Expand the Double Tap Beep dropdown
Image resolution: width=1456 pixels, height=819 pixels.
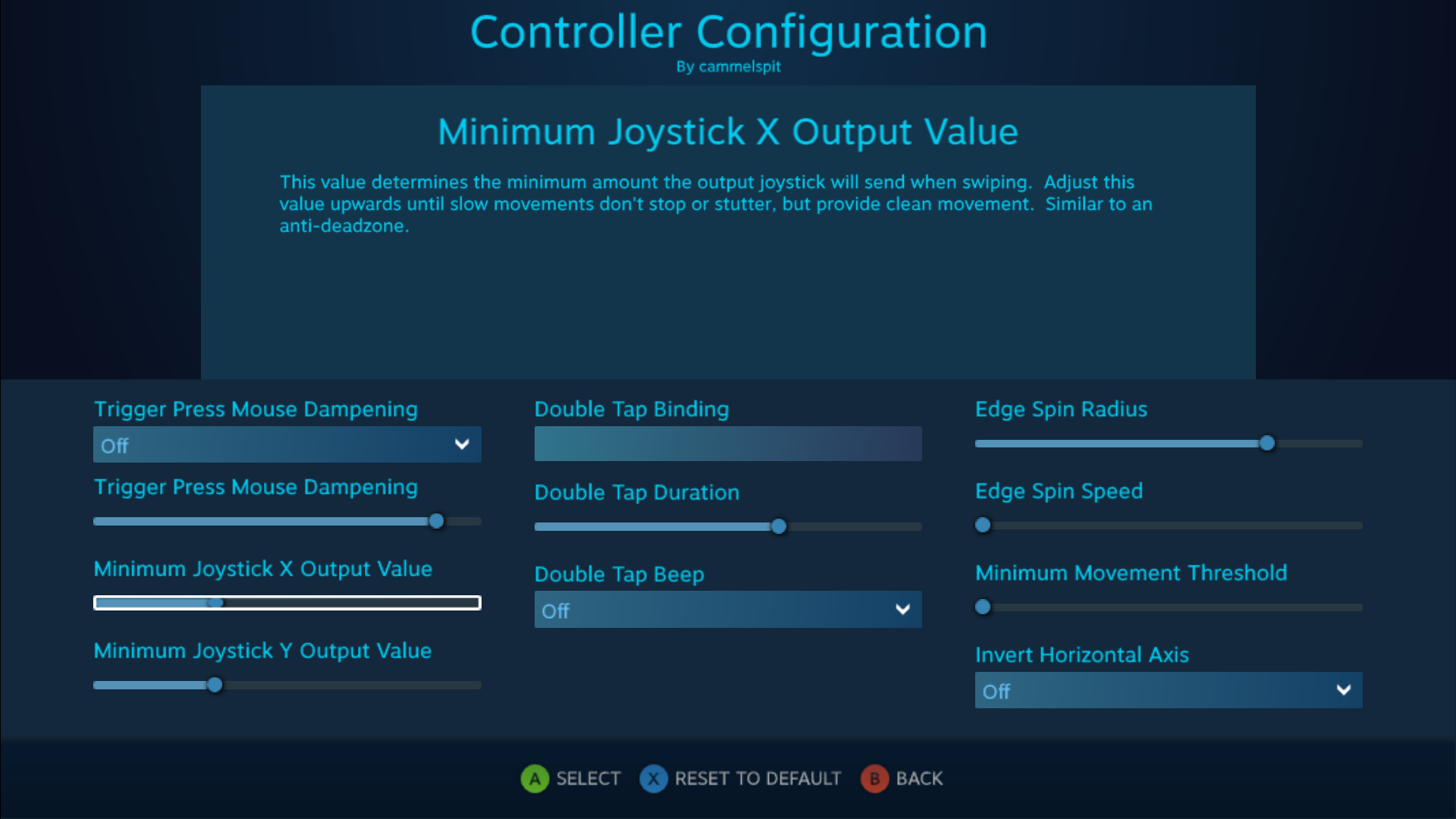(x=727, y=610)
